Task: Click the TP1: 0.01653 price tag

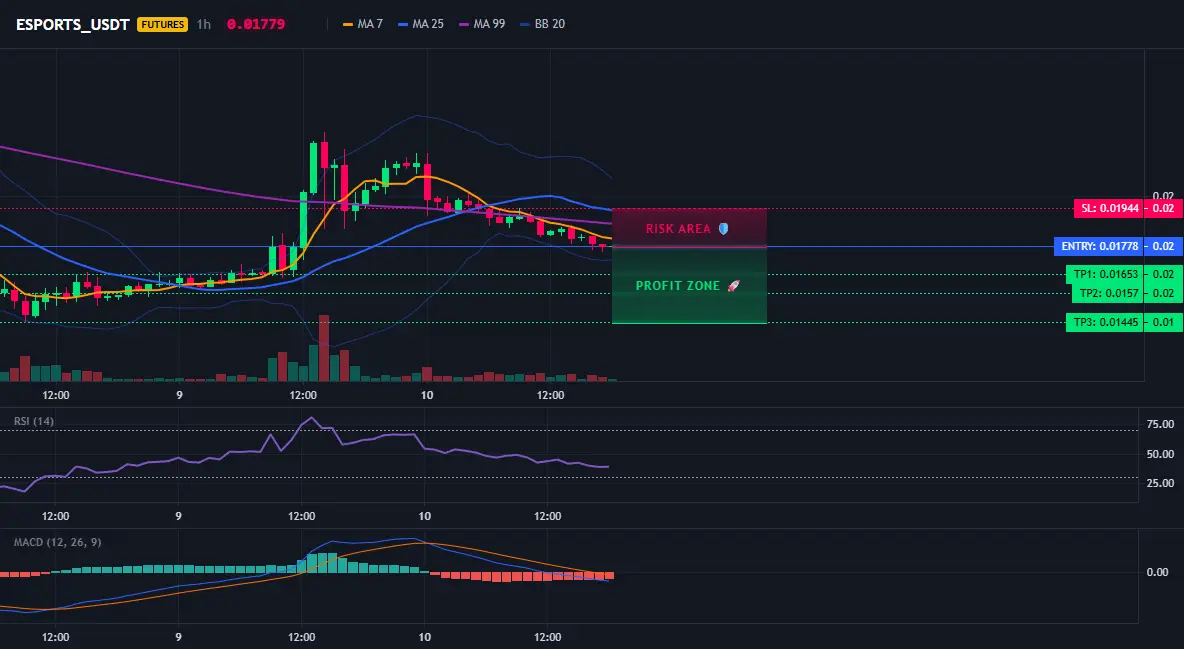Action: [1105, 274]
